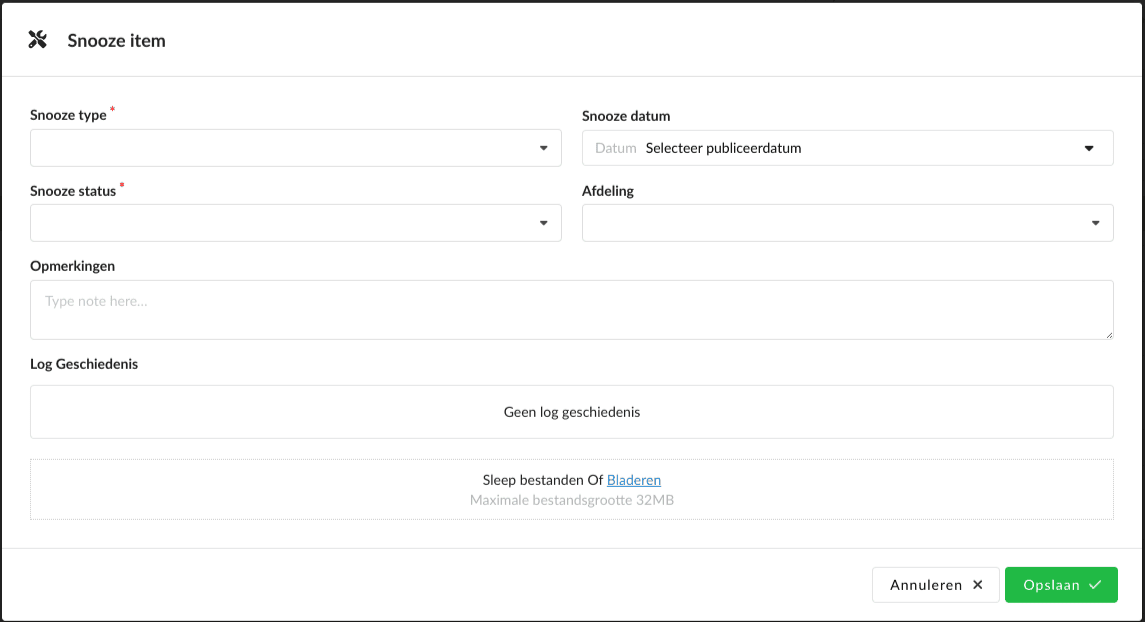Click the Bladeren link to browse files
The width and height of the screenshot is (1145, 622).
[634, 481]
